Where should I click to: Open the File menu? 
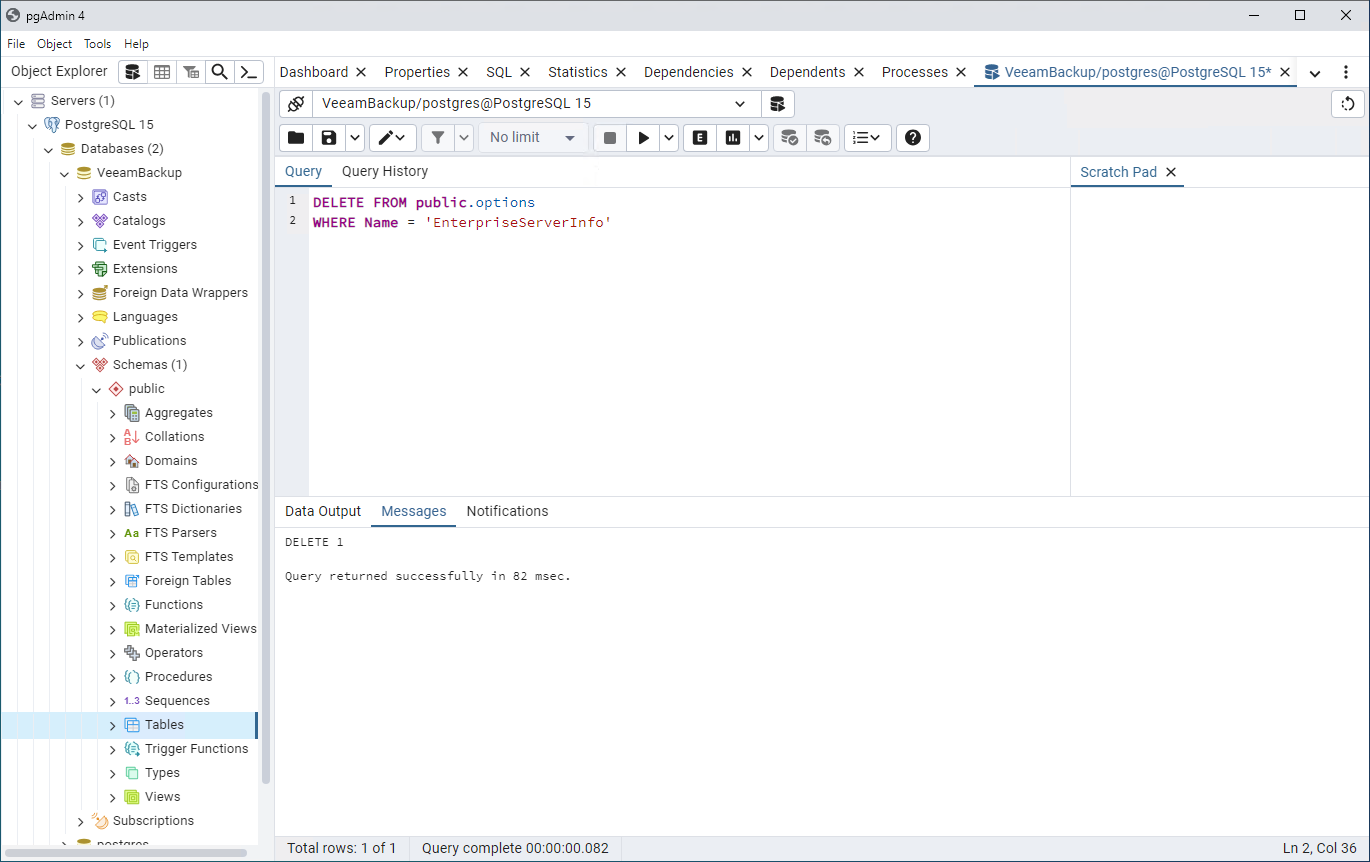pyautogui.click(x=16, y=44)
